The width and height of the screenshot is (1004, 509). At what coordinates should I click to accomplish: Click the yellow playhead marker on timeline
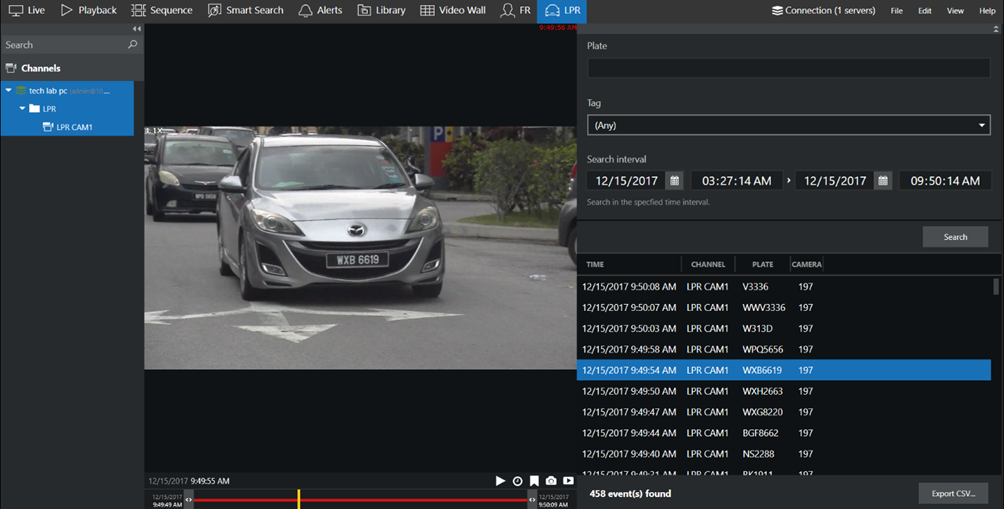tap(298, 498)
